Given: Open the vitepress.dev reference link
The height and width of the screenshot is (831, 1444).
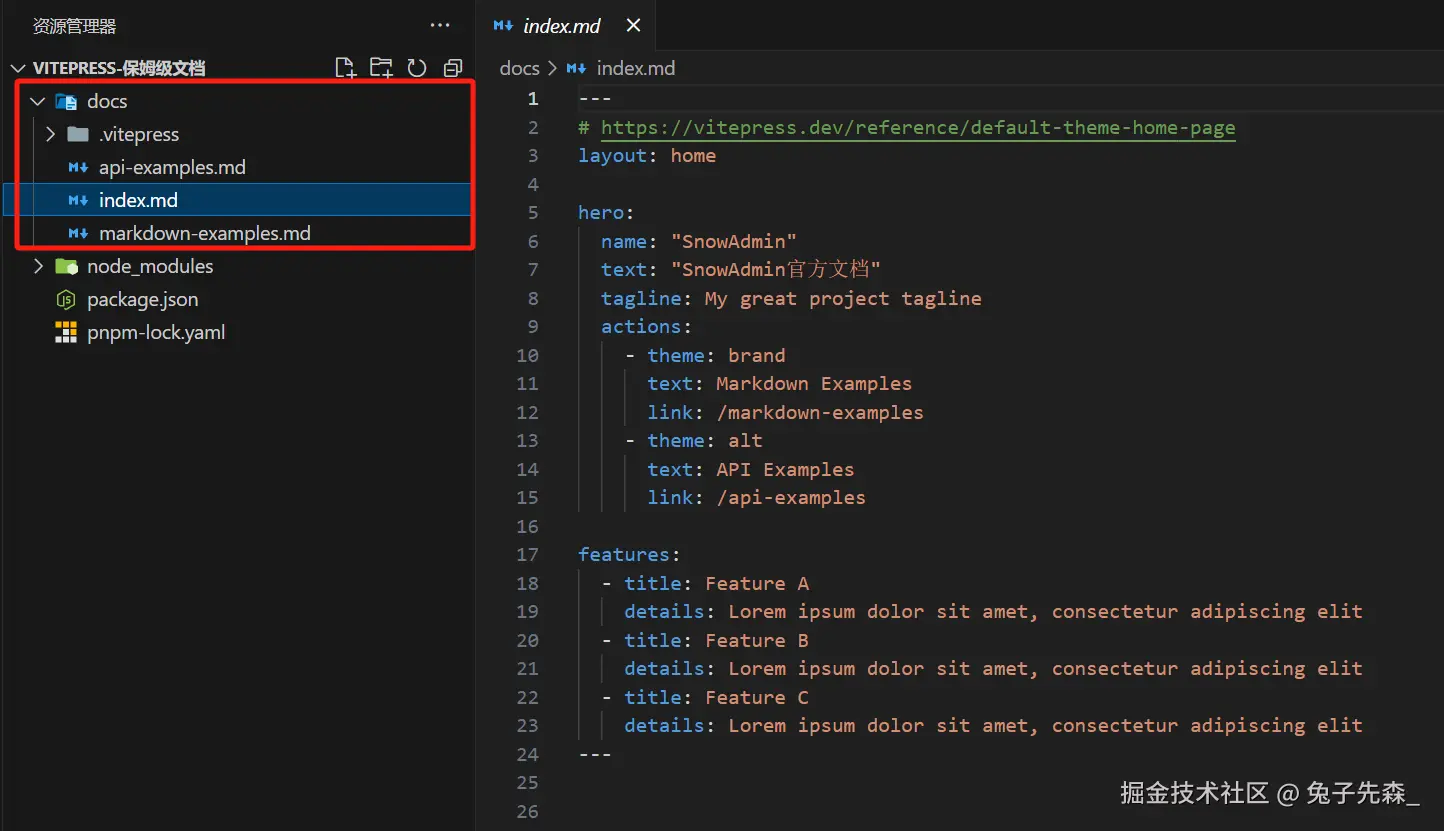Looking at the screenshot, I should [917, 127].
